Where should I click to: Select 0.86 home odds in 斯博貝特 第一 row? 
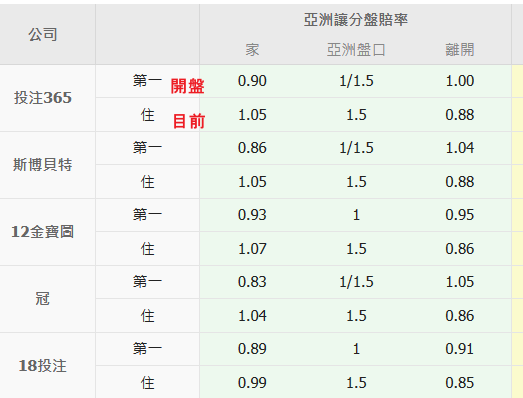tap(252, 148)
